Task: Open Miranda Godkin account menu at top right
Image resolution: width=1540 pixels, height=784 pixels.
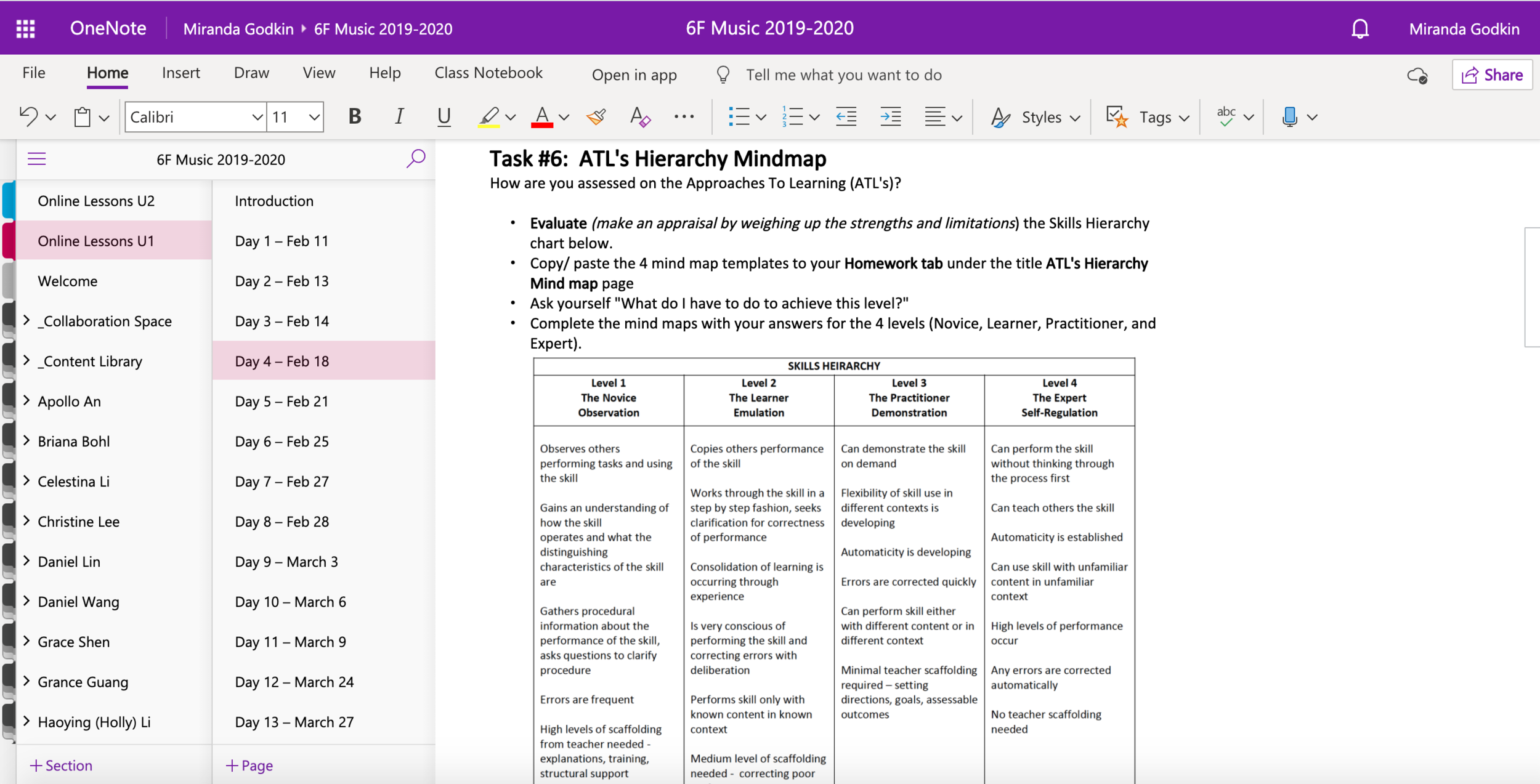Action: click(x=1464, y=29)
